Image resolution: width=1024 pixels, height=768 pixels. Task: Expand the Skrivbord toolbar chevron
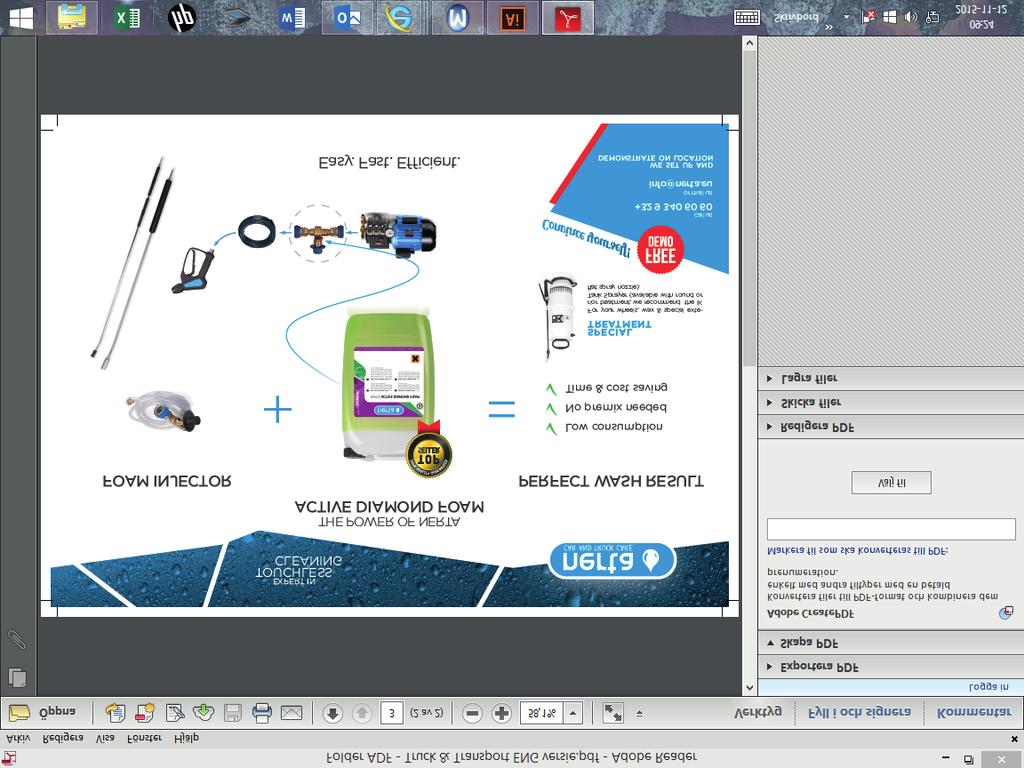pos(829,27)
